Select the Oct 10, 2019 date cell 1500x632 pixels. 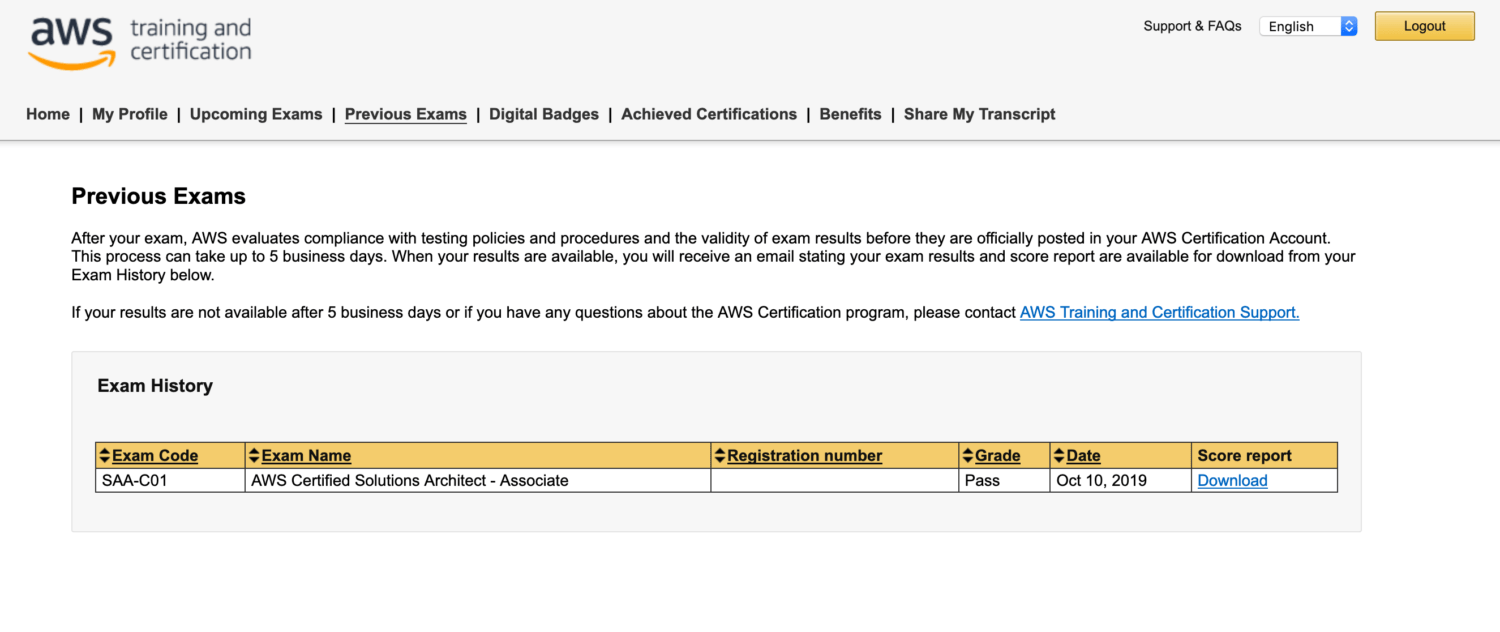coord(1121,481)
